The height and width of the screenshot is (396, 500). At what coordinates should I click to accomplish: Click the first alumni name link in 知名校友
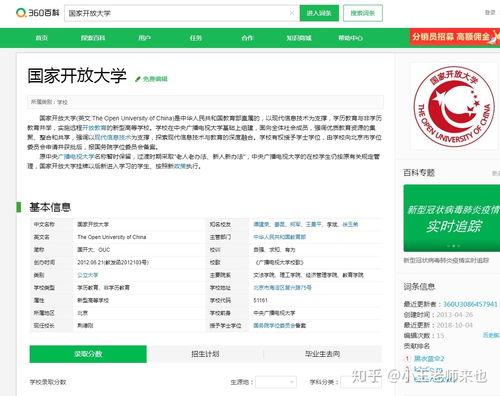(261, 224)
